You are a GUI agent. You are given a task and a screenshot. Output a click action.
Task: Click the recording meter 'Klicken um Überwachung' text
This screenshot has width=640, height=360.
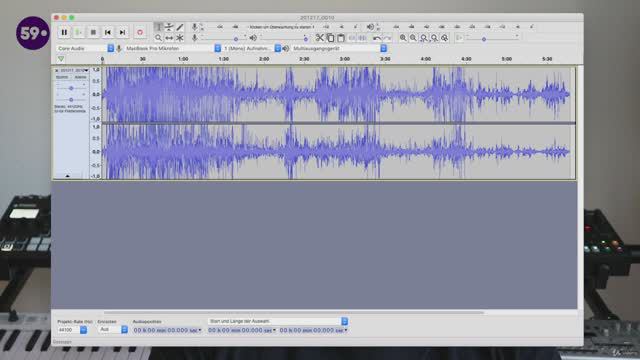282,27
